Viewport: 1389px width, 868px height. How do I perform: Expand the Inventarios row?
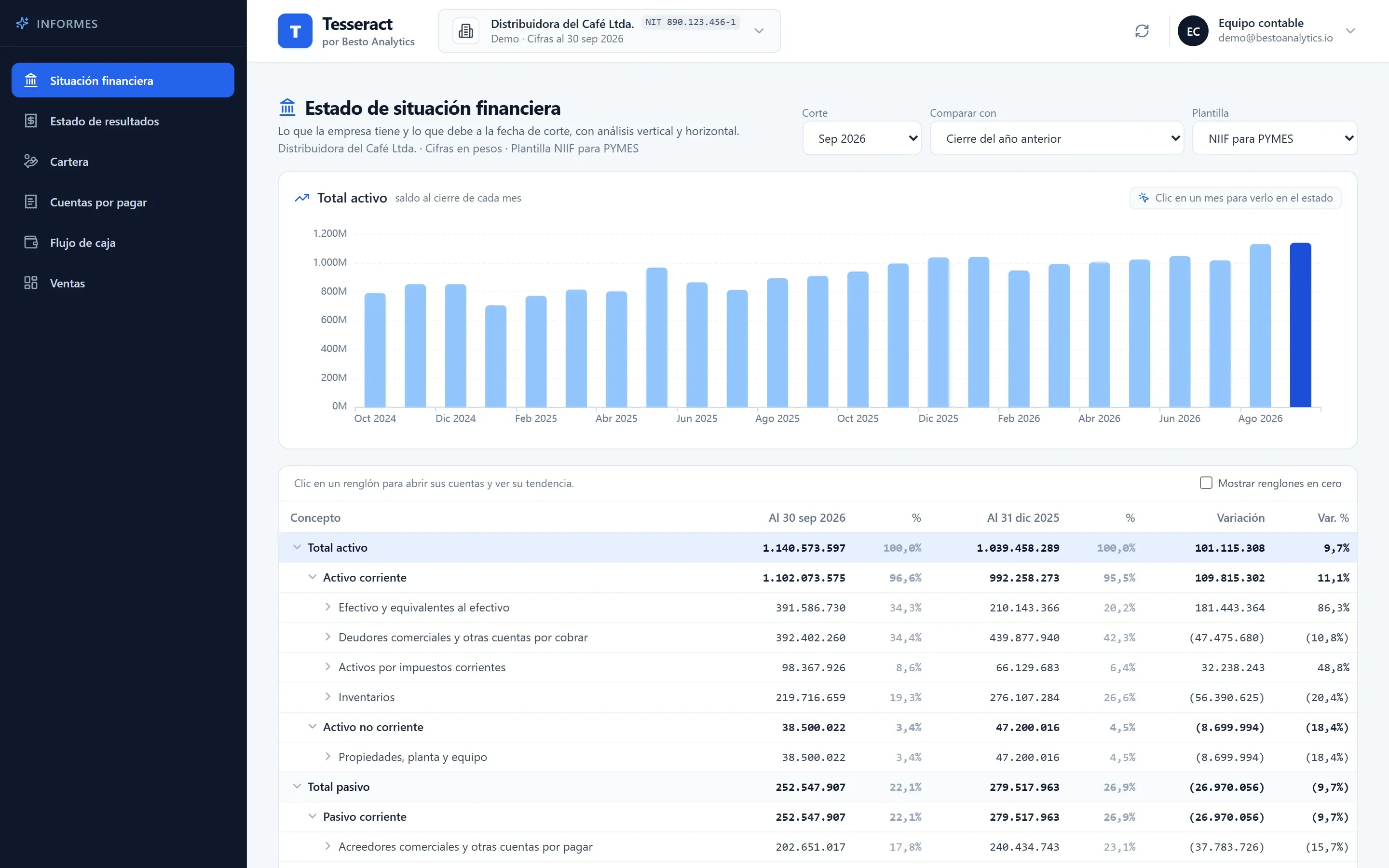point(328,697)
